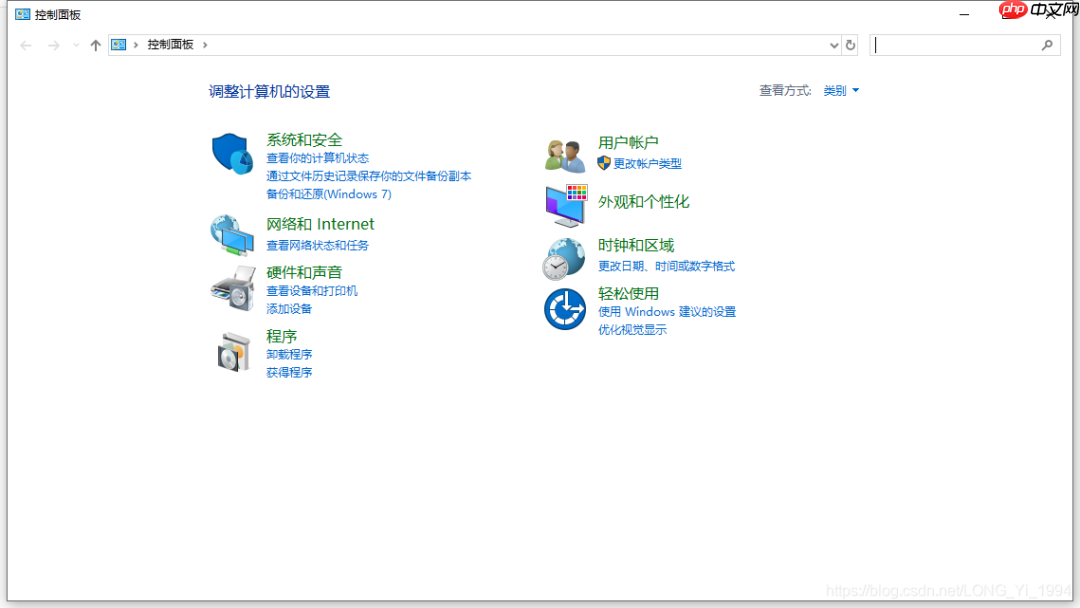Open 时钟和区域 using the clock icon

point(563,257)
